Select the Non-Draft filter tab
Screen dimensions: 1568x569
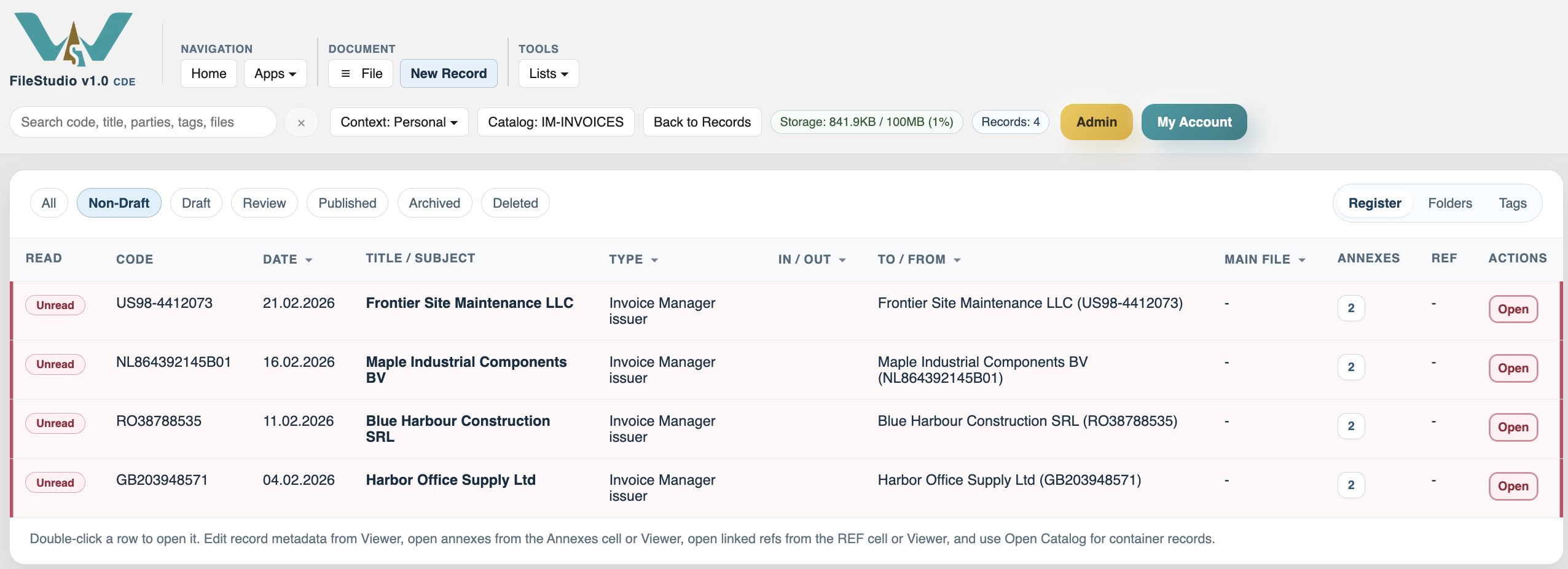[119, 203]
